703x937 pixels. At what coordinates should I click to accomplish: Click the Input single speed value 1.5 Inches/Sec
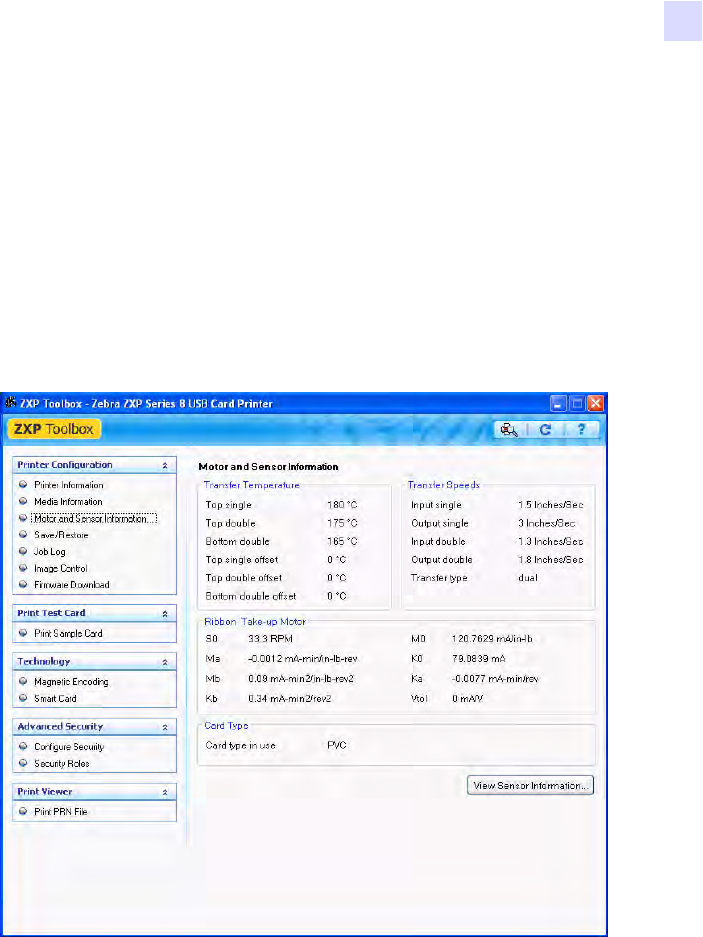[551, 505]
